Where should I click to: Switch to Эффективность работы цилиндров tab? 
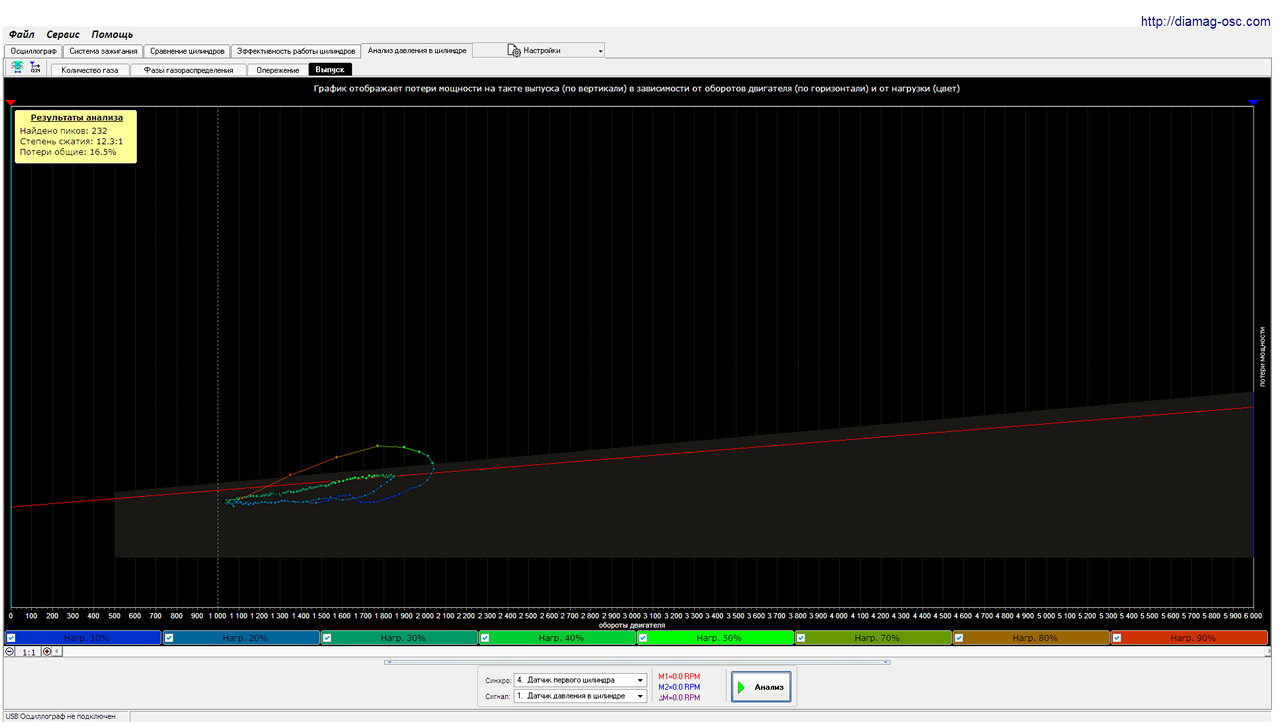click(x=296, y=50)
